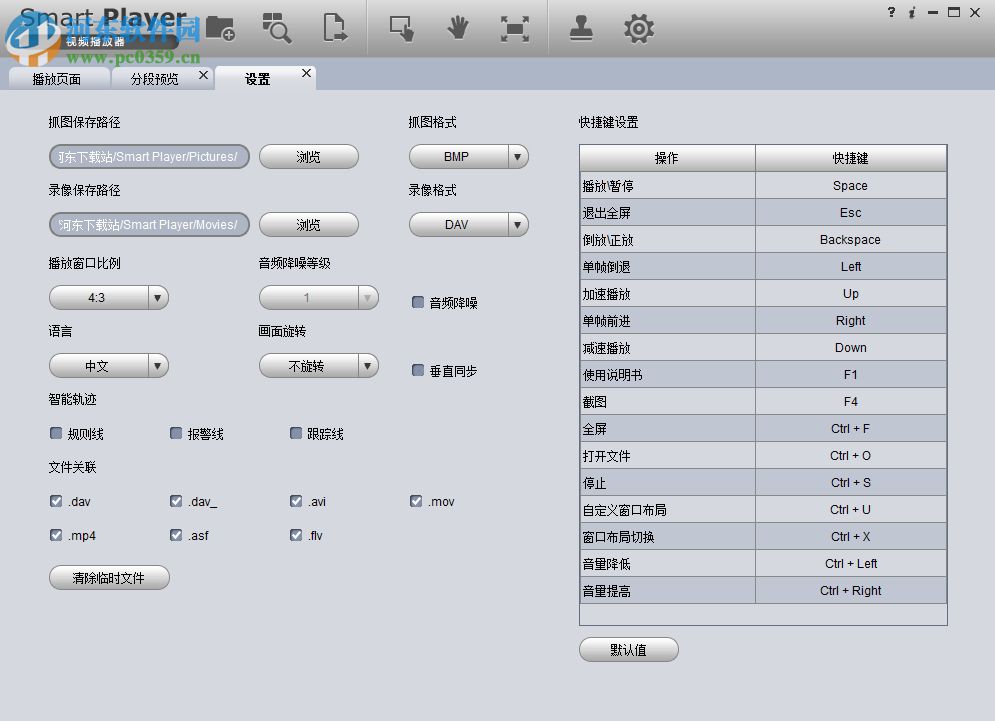Select the Ctrl + S shortcut cell
Screen dimensions: 995x721
pos(850,482)
